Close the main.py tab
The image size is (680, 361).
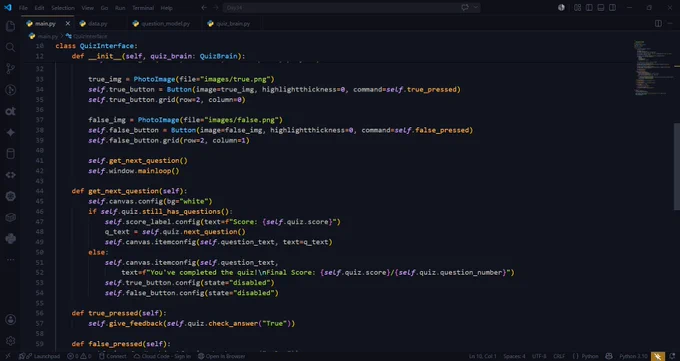68,23
